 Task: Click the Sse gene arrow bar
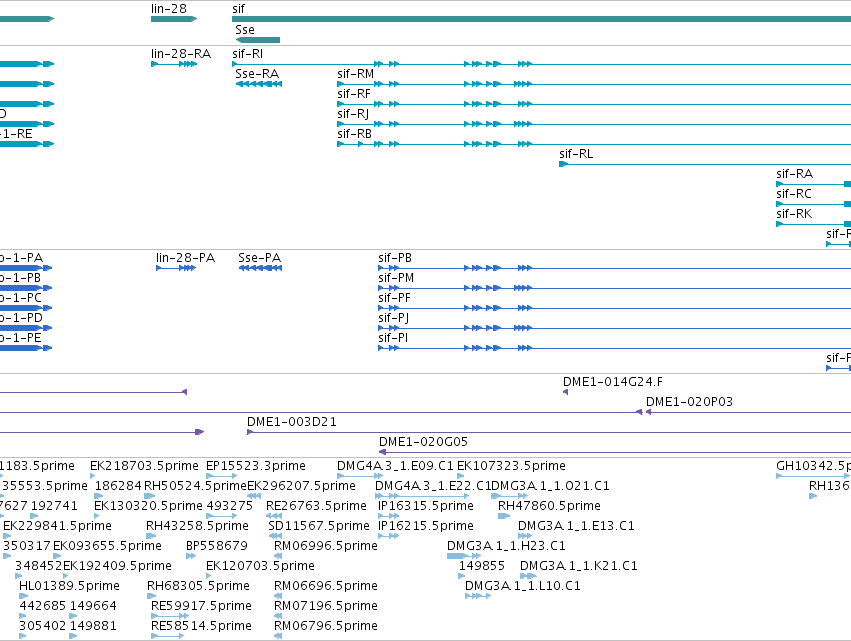click(x=258, y=40)
